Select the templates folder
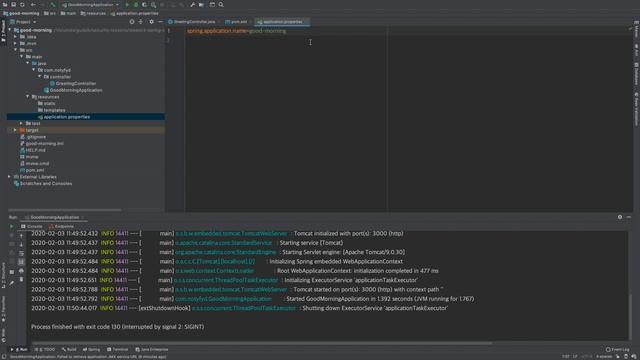This screenshot has width=640, height=360. [51, 110]
